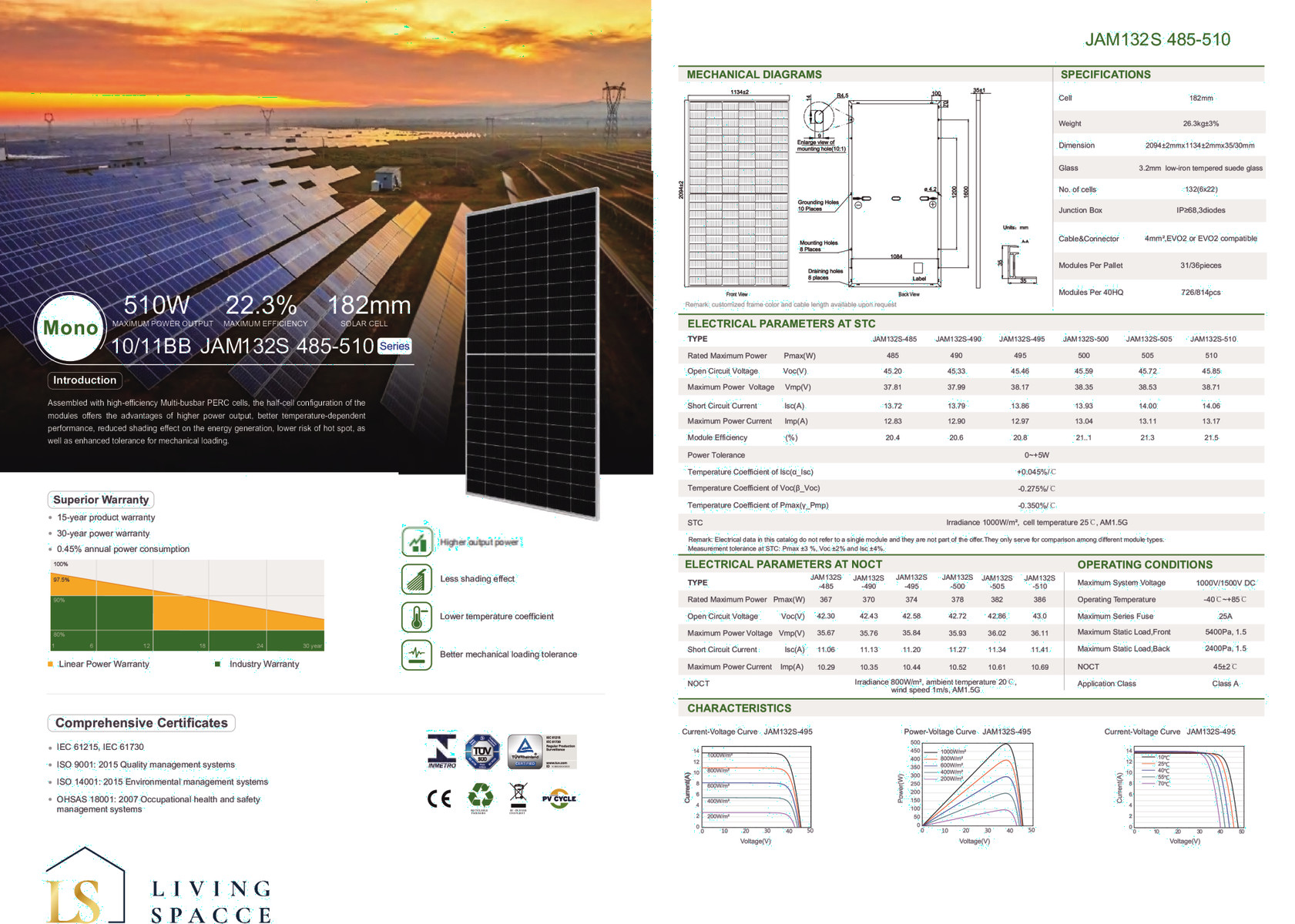This screenshot has width=1295, height=924.
Task: Click the CE mark icon
Action: (439, 798)
